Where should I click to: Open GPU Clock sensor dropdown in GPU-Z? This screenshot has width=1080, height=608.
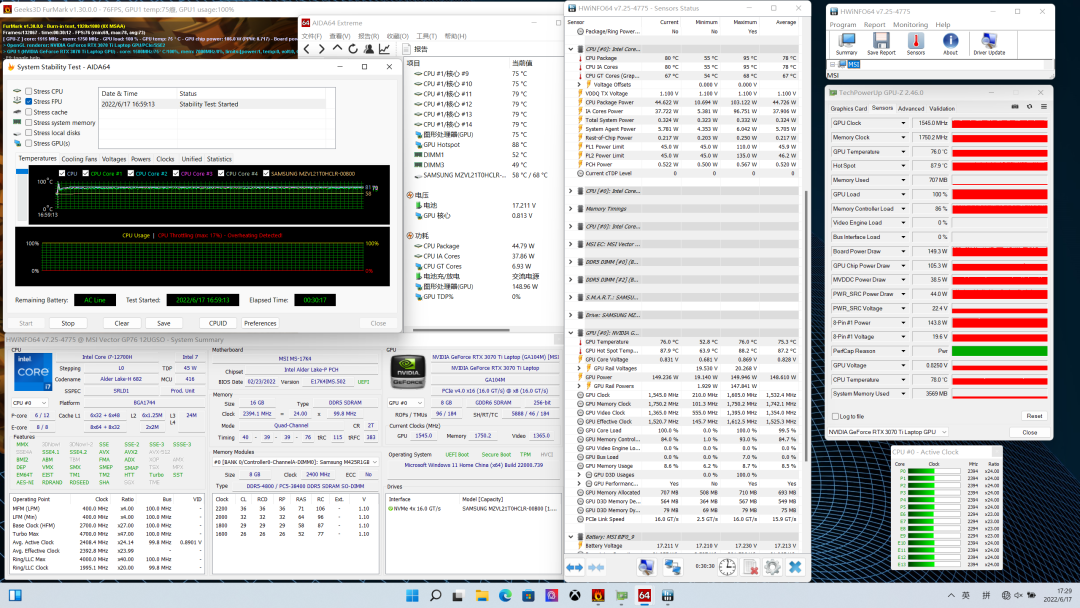(903, 123)
